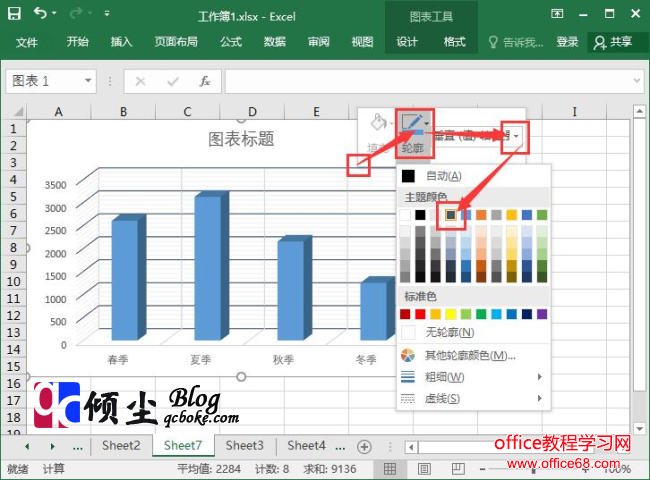The image size is (650, 480).
Task: Add a new sheet with plus icon
Action: (x=364, y=447)
